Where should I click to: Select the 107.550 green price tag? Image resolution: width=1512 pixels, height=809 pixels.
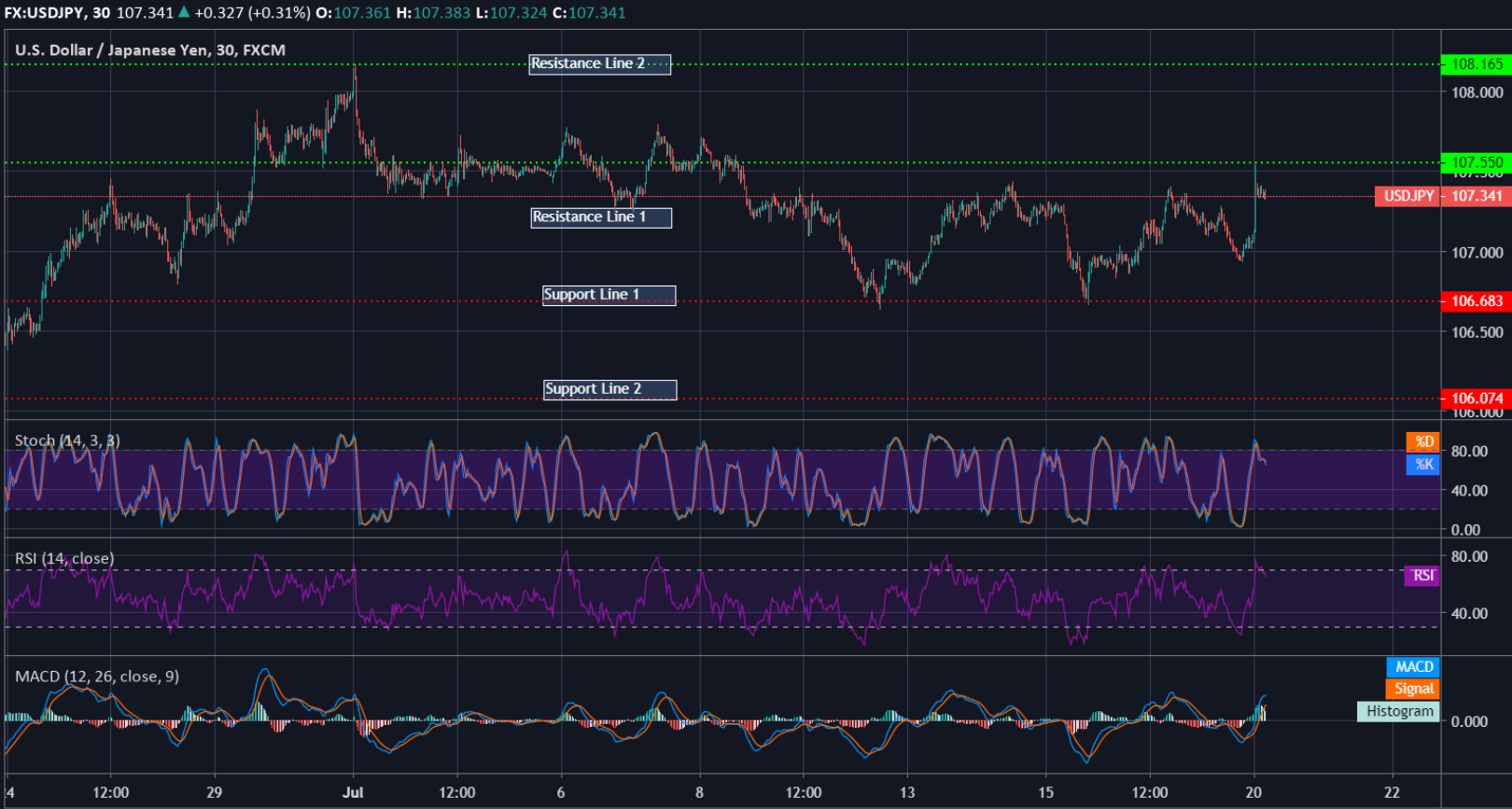pos(1476,162)
